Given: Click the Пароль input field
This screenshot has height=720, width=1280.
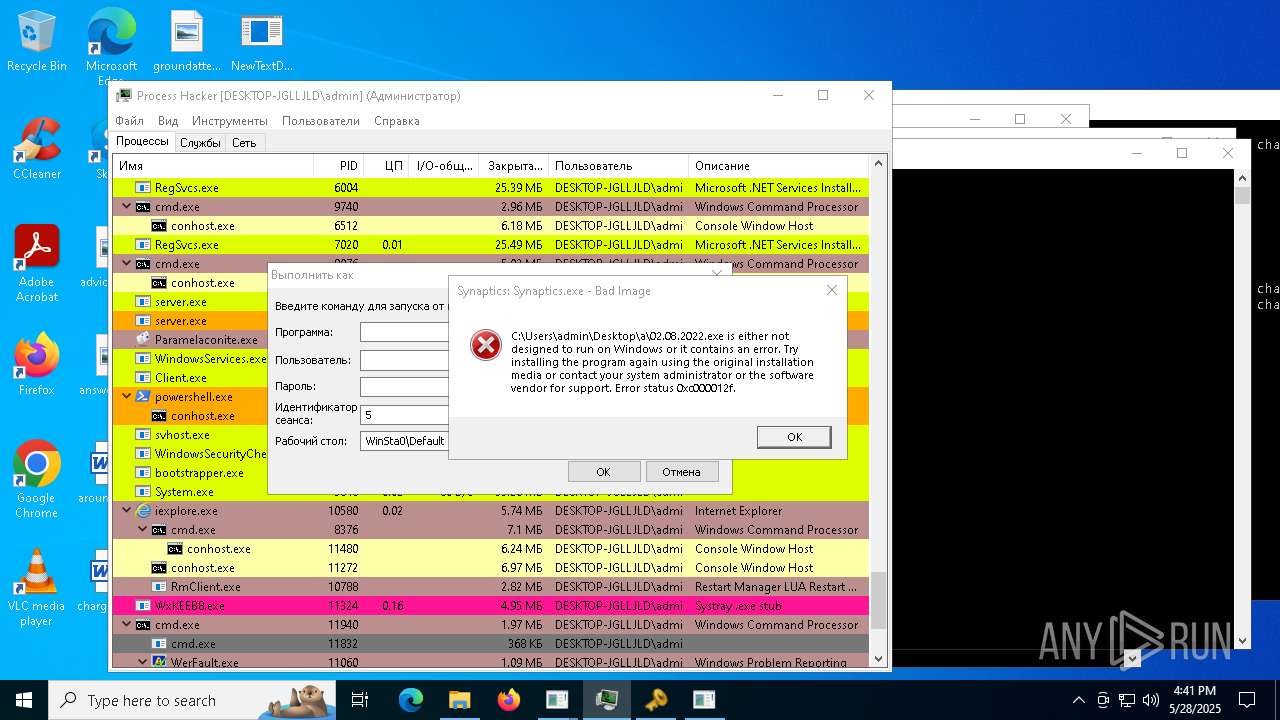Looking at the screenshot, I should point(404,386).
